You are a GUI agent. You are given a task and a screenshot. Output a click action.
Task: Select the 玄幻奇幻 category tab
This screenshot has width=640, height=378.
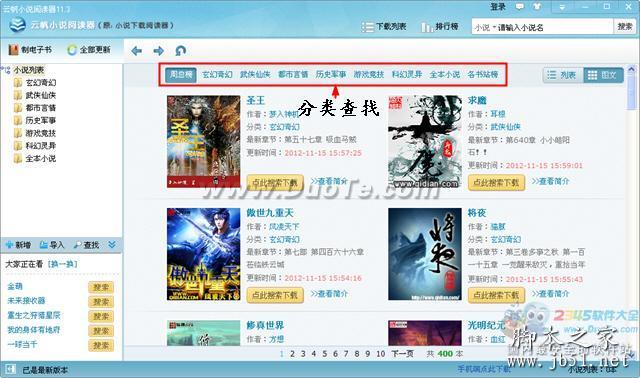(x=217, y=75)
